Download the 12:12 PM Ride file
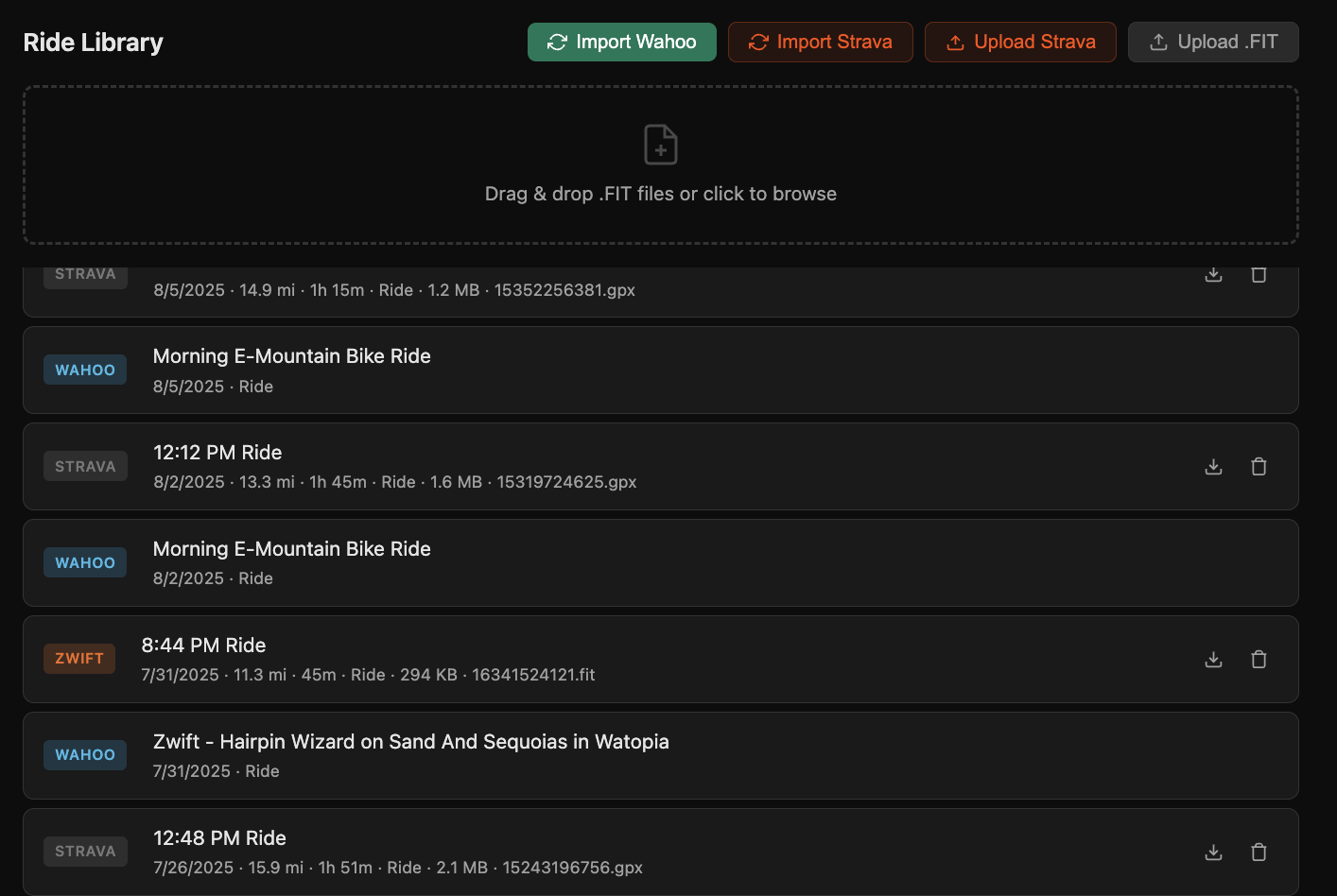 click(1213, 467)
